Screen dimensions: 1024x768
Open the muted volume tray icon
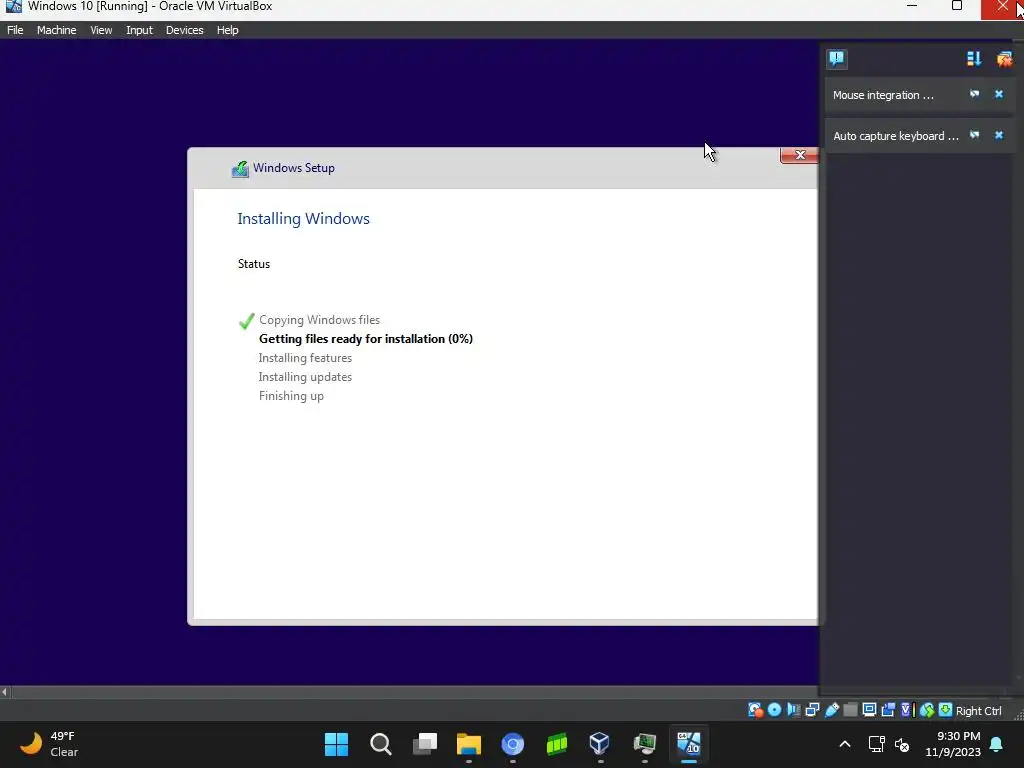tap(902, 744)
